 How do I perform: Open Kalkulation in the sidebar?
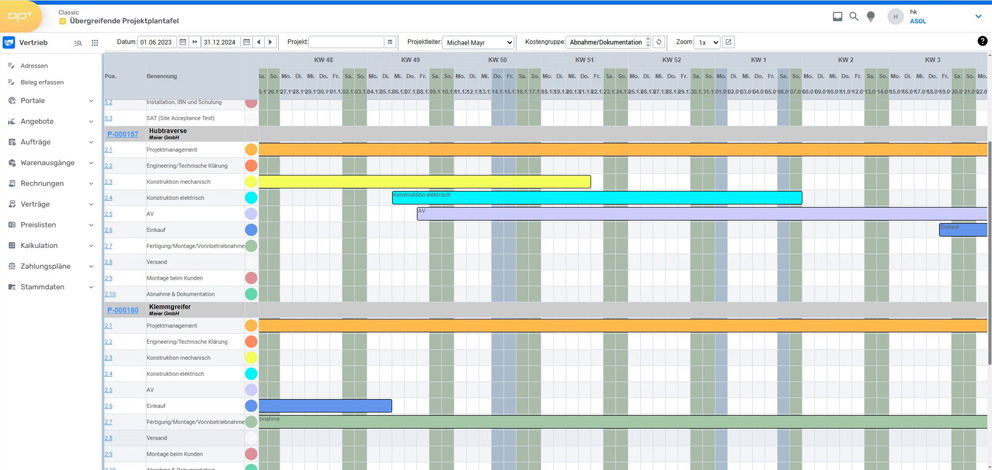pyautogui.click(x=39, y=245)
